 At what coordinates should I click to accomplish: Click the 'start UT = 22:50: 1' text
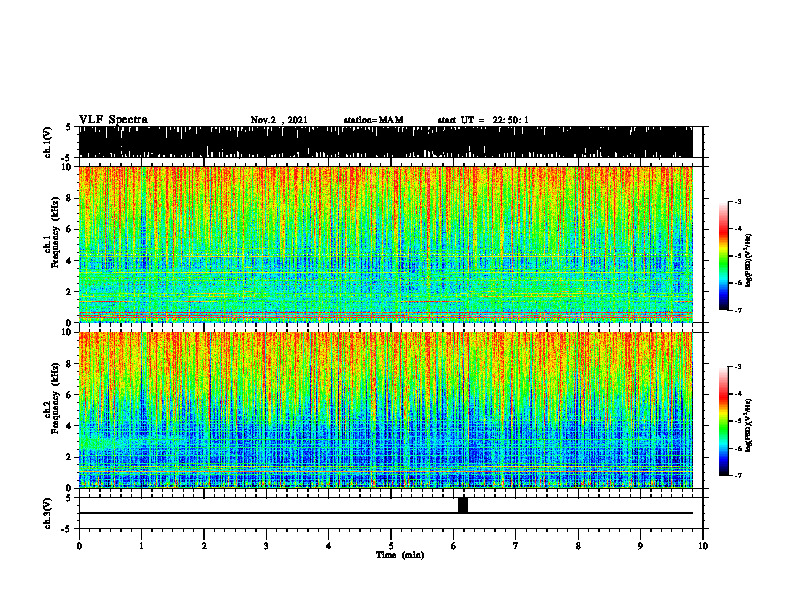coord(482,120)
